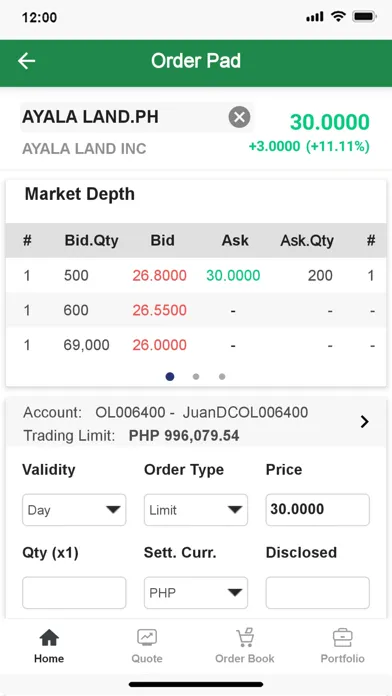Click the Qty (x1) input field
The height and width of the screenshot is (696, 392).
(74, 593)
